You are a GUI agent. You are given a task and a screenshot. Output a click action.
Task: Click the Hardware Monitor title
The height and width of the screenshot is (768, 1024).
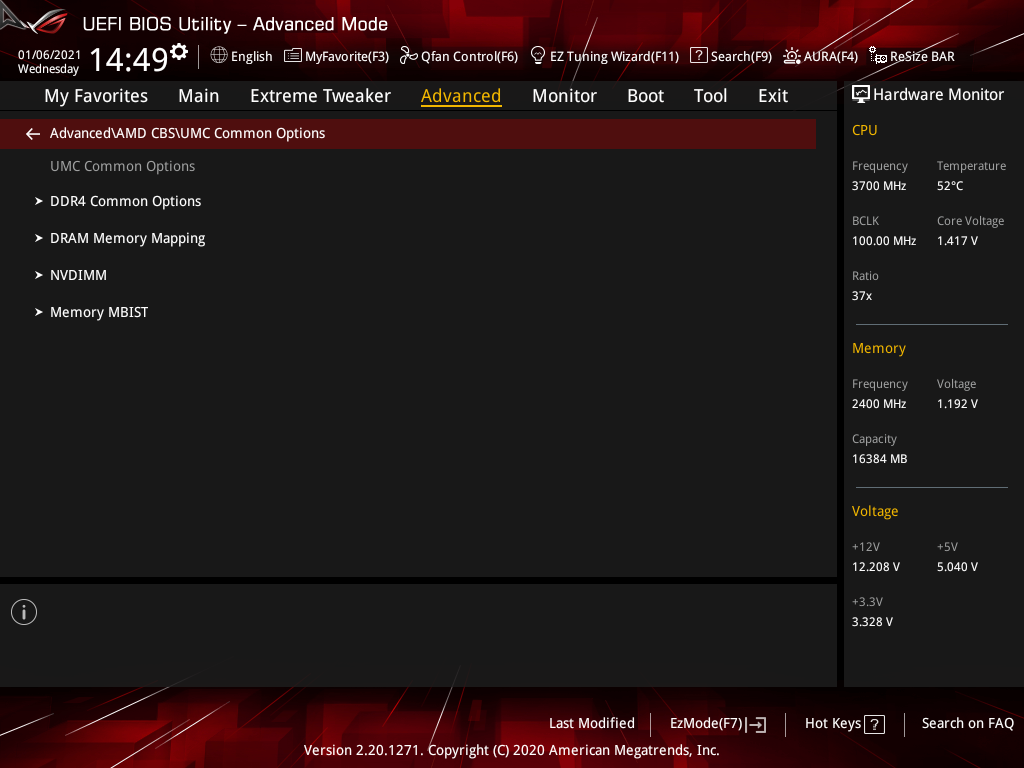tap(938, 95)
